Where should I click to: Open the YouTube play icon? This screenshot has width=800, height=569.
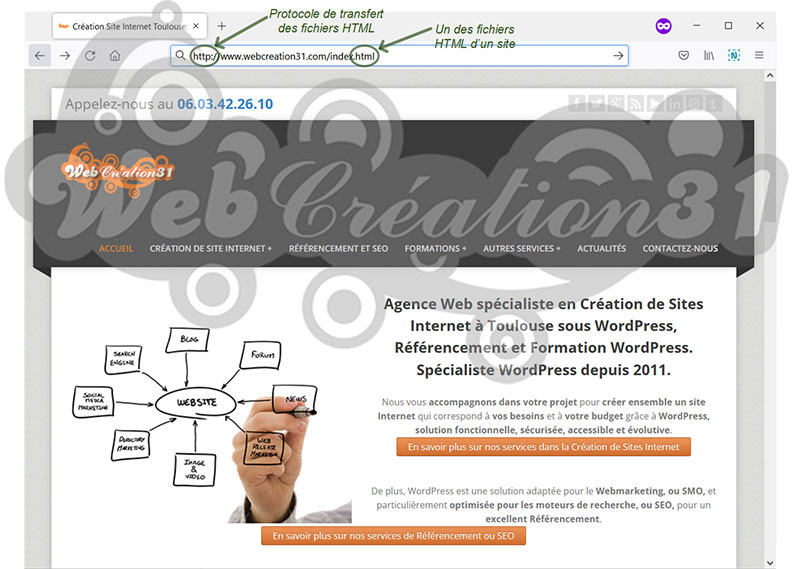(x=655, y=104)
